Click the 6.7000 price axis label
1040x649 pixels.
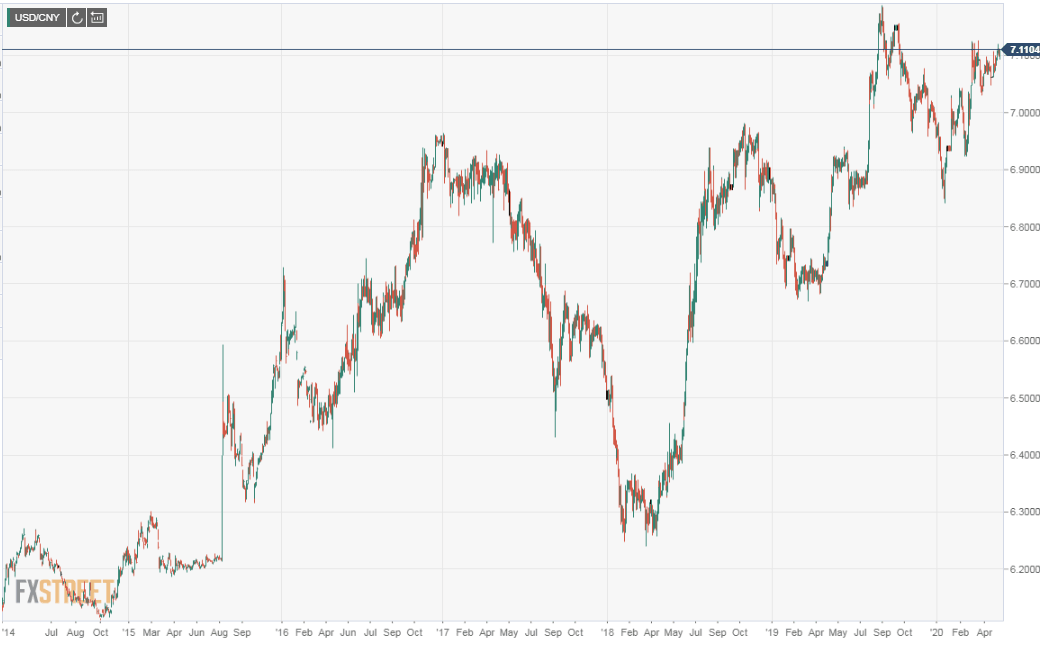click(x=1020, y=284)
